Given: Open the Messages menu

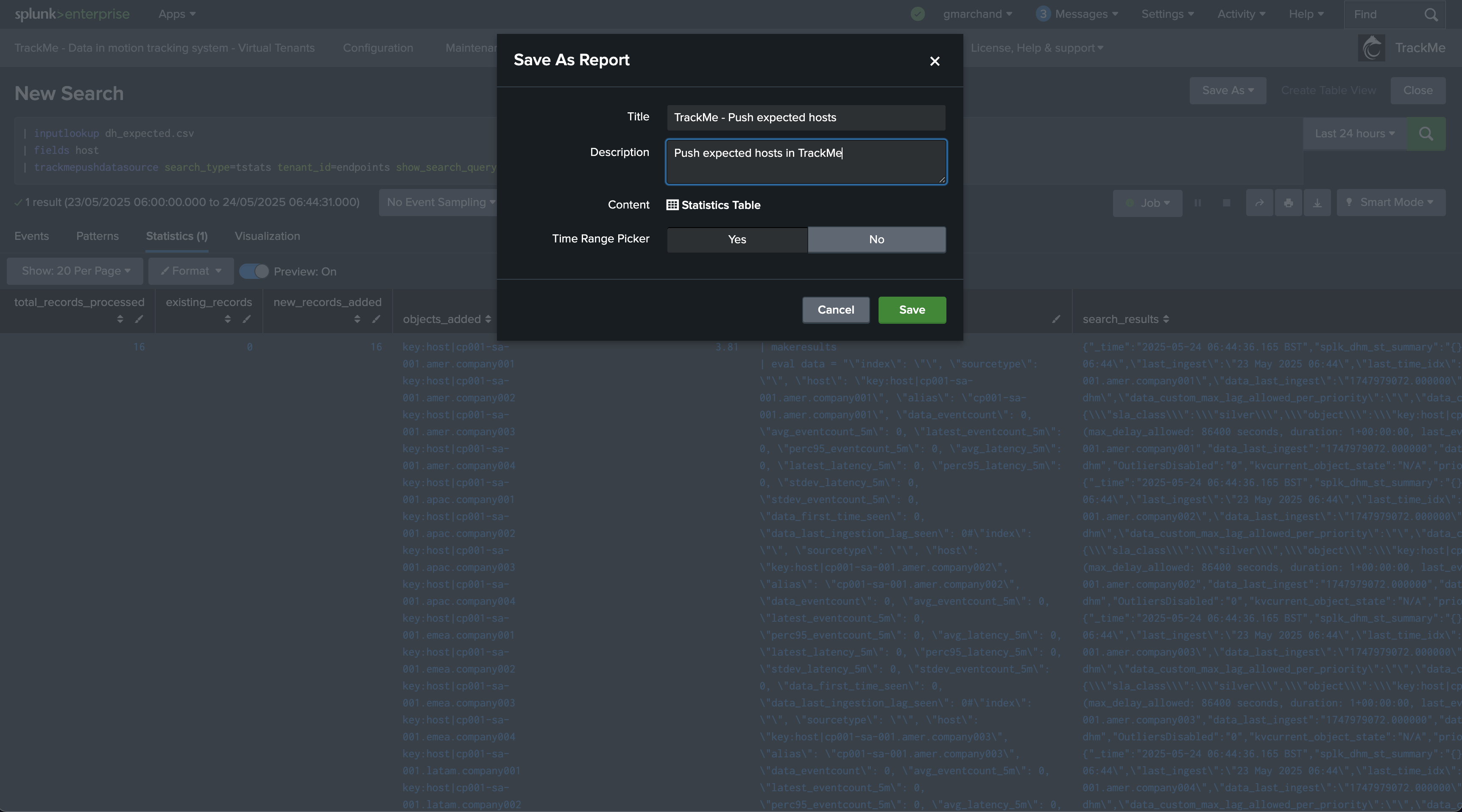Looking at the screenshot, I should click(x=1077, y=15).
